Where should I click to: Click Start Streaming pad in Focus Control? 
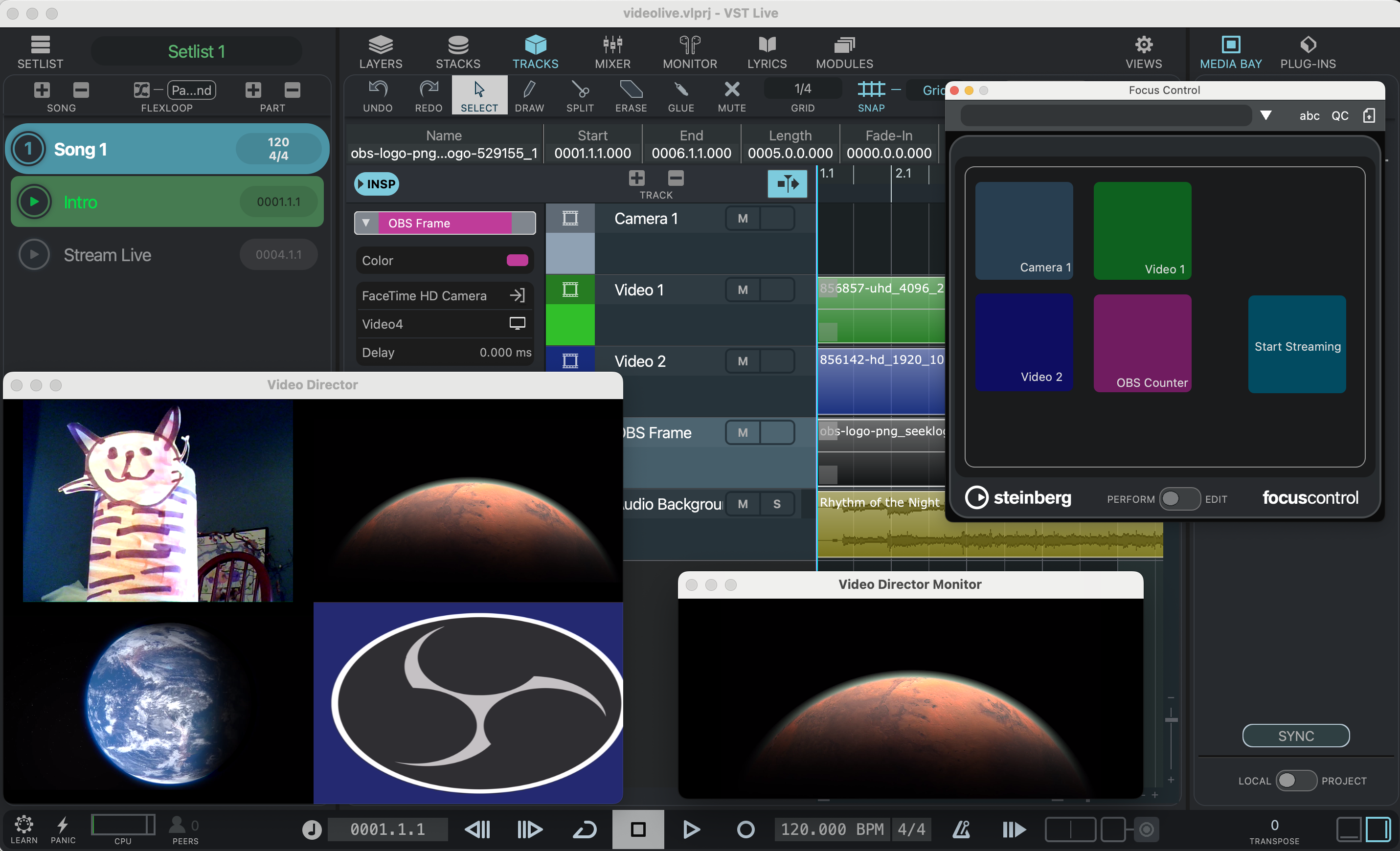coord(1297,344)
